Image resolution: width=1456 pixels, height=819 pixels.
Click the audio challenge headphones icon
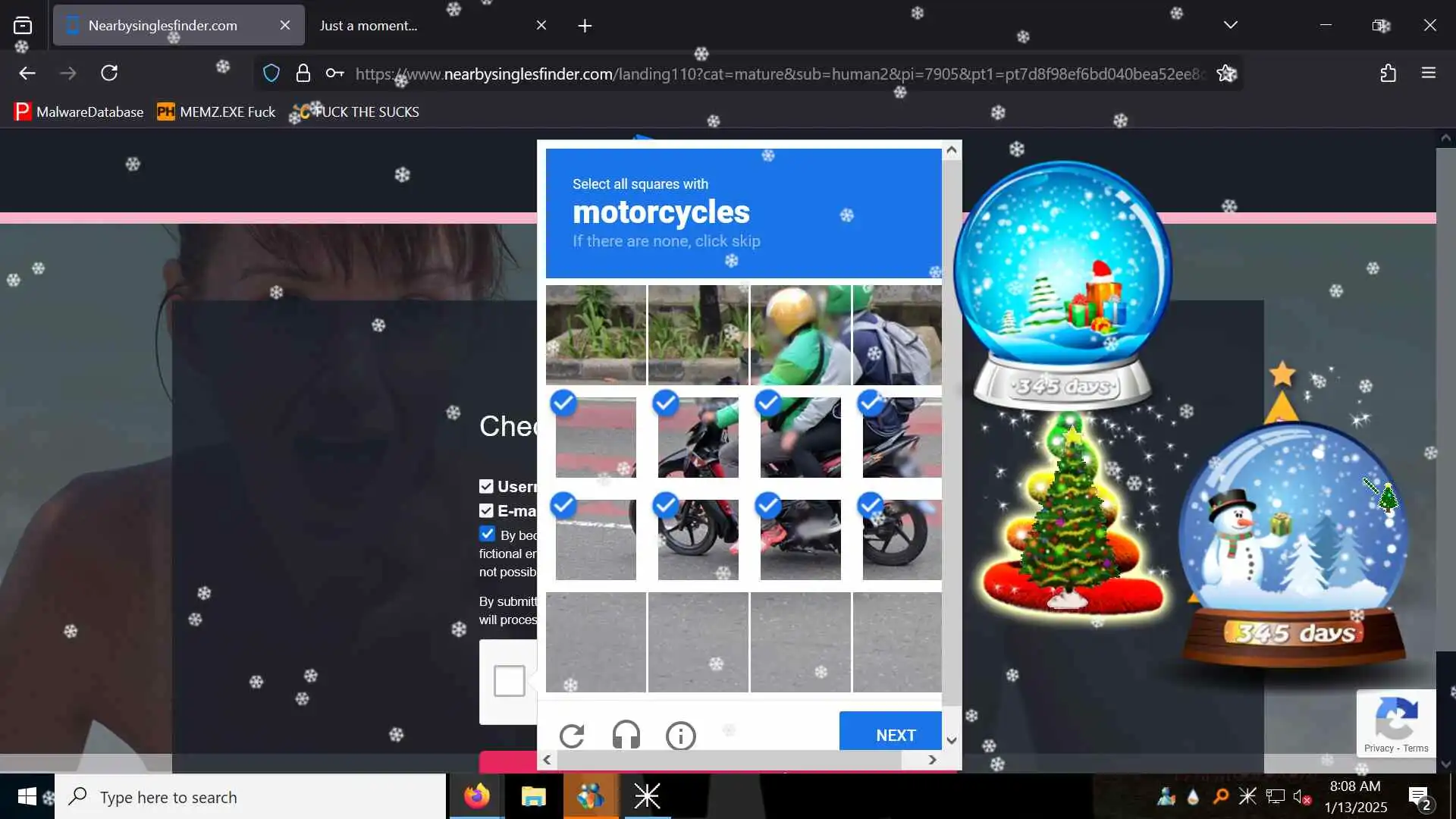tap(626, 735)
